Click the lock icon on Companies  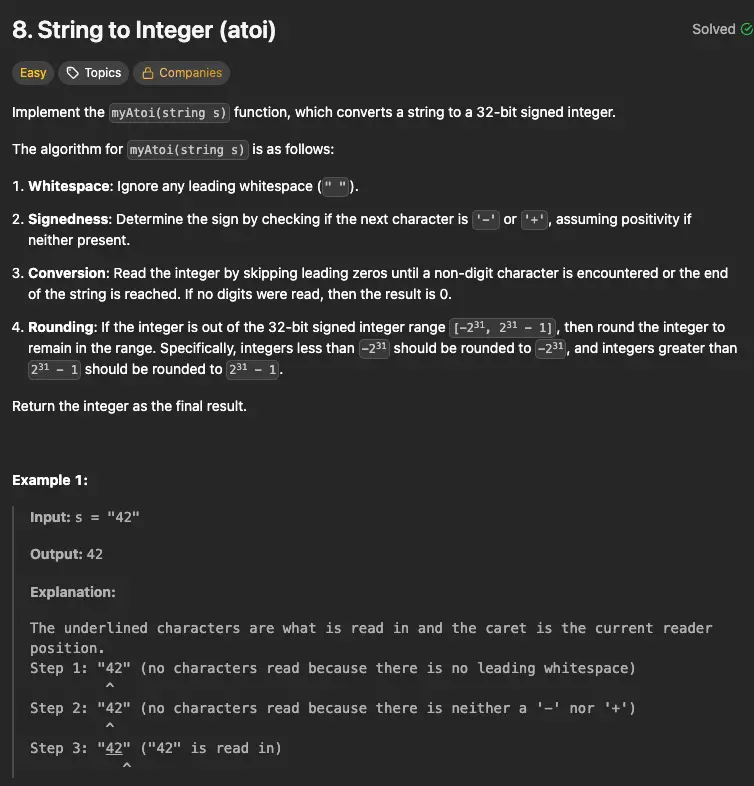tap(148, 73)
